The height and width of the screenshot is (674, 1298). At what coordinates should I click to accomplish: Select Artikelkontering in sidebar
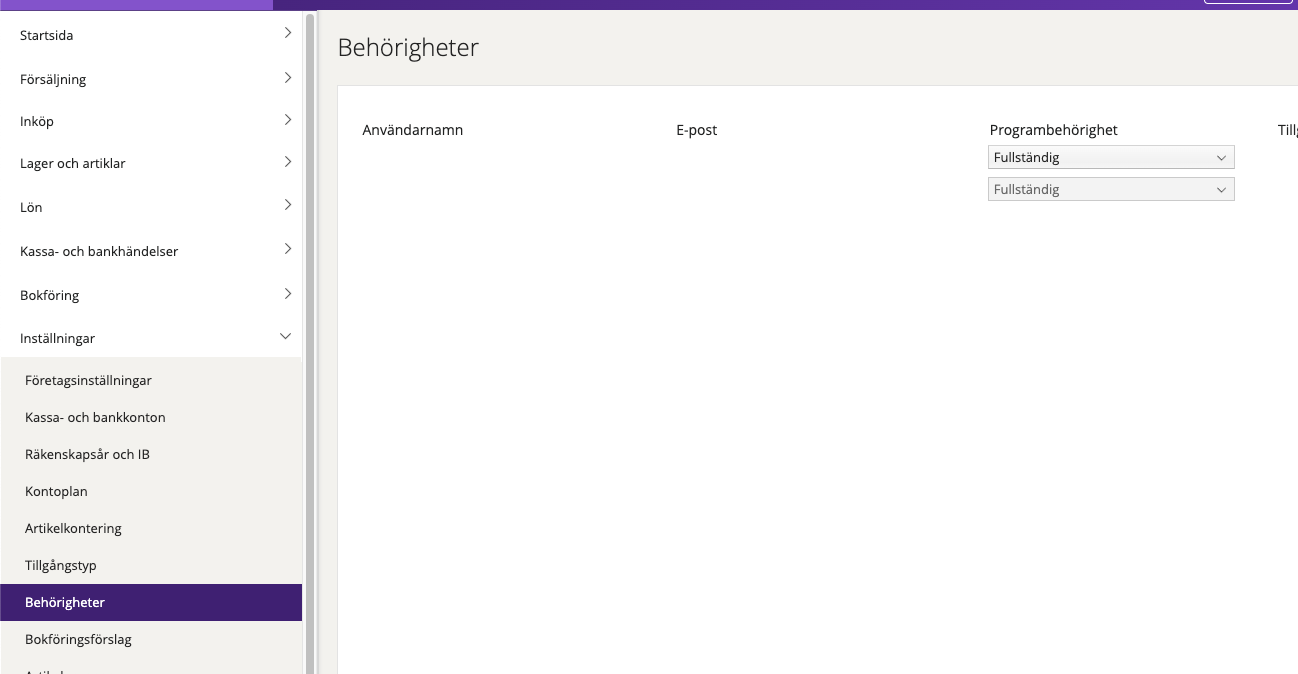point(73,528)
